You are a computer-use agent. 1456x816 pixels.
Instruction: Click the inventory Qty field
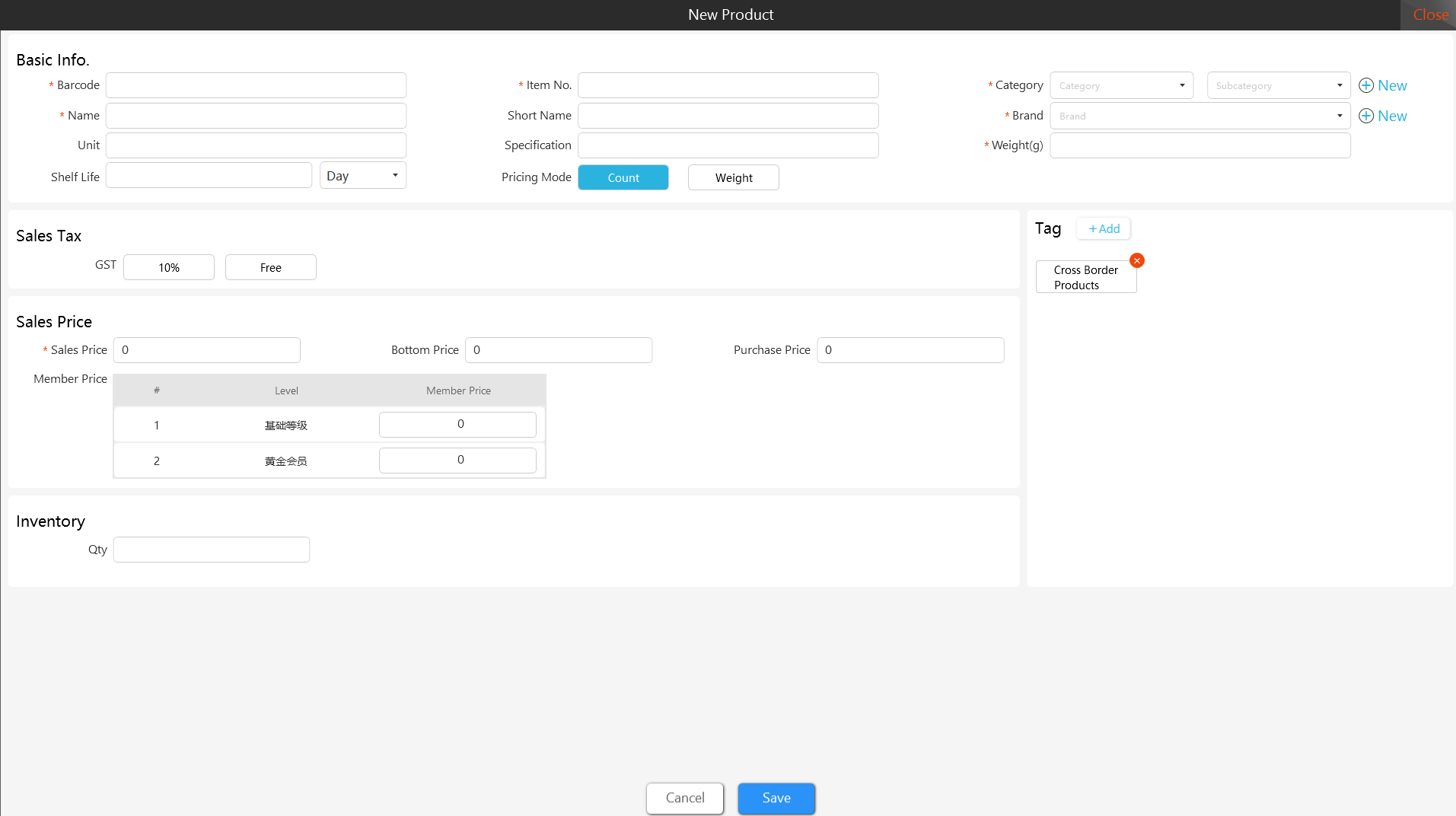click(x=212, y=550)
